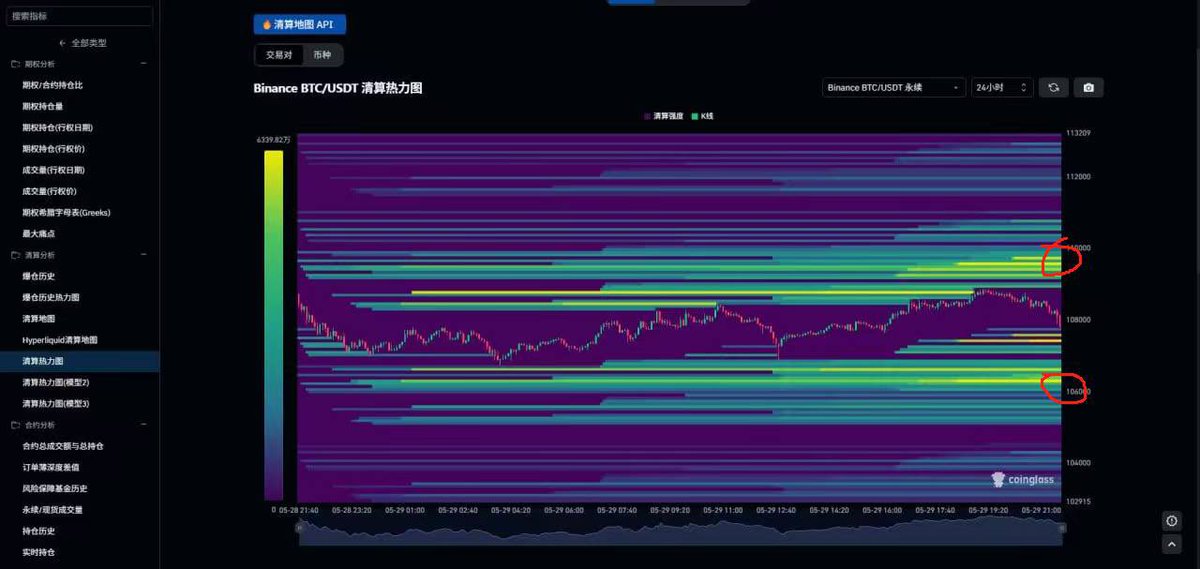Click the back arrow next to 全部类型
Viewport: 1200px width, 569px height.
[63, 43]
